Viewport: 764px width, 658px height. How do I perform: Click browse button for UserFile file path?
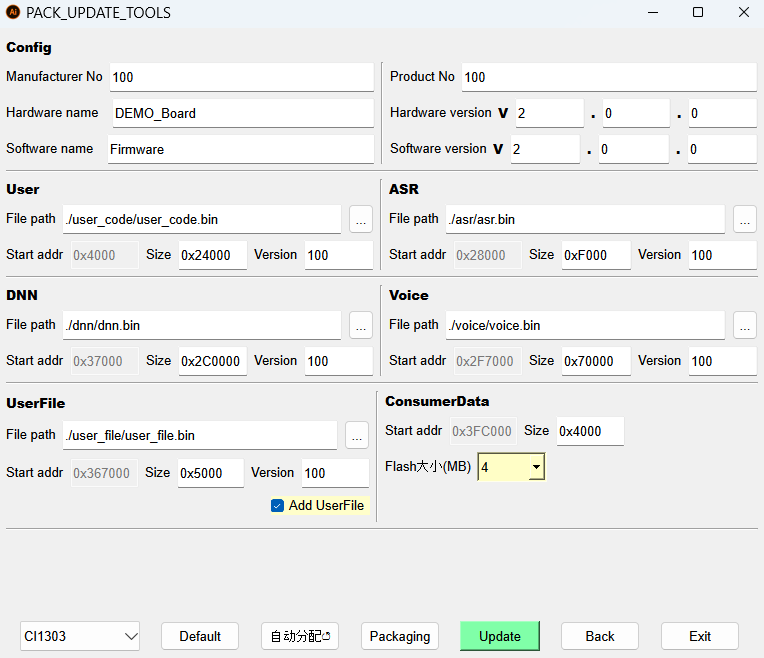[x=357, y=435]
